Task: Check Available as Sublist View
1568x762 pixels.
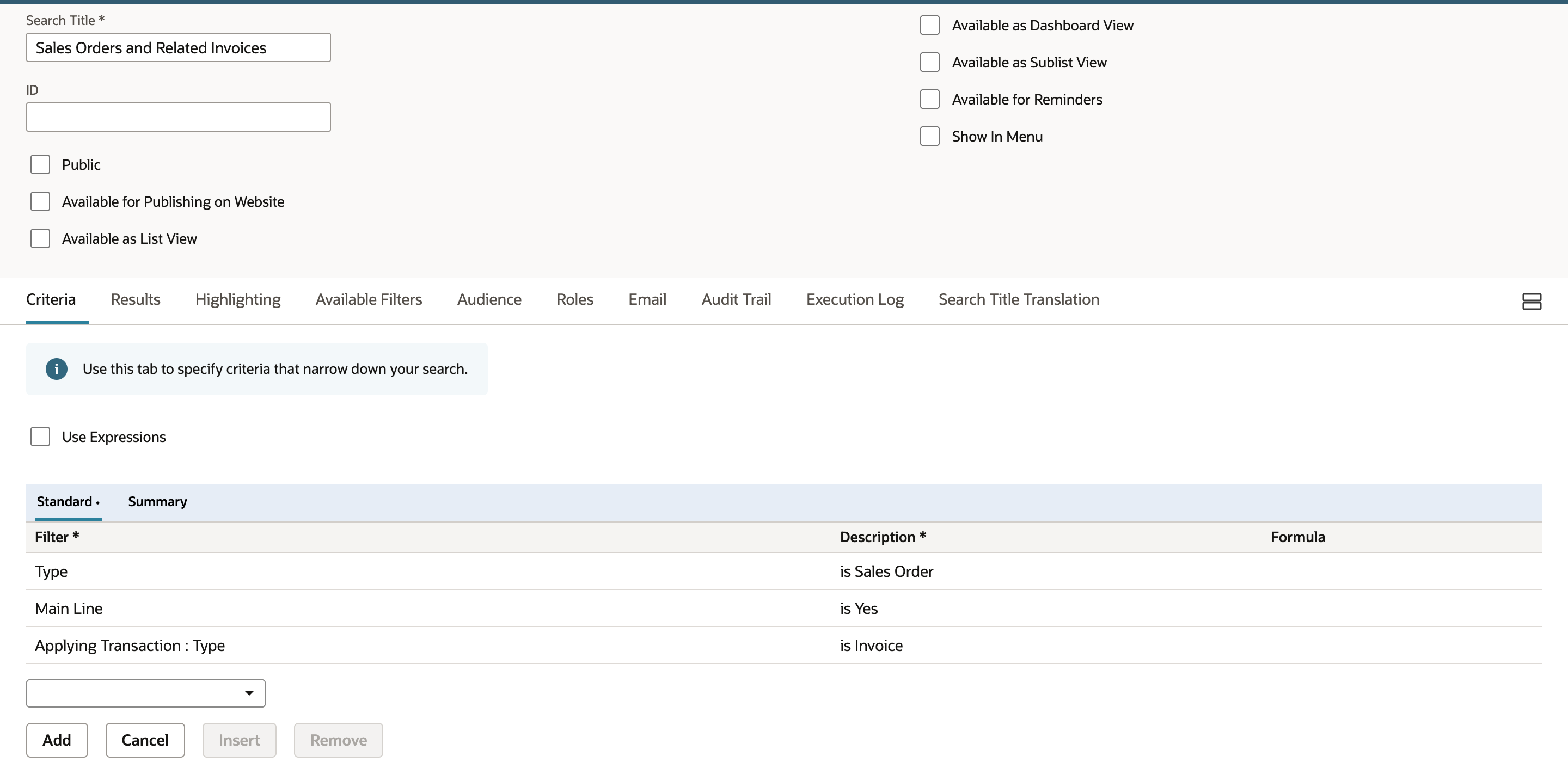Action: click(x=929, y=62)
